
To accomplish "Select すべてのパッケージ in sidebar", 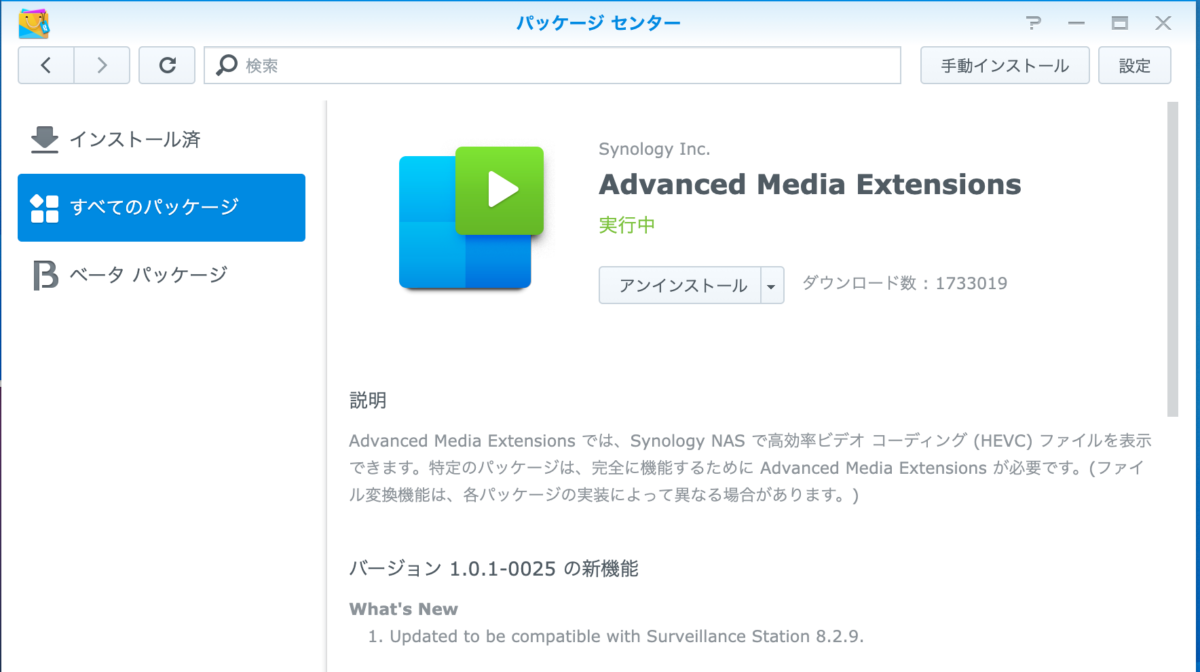I will (161, 207).
